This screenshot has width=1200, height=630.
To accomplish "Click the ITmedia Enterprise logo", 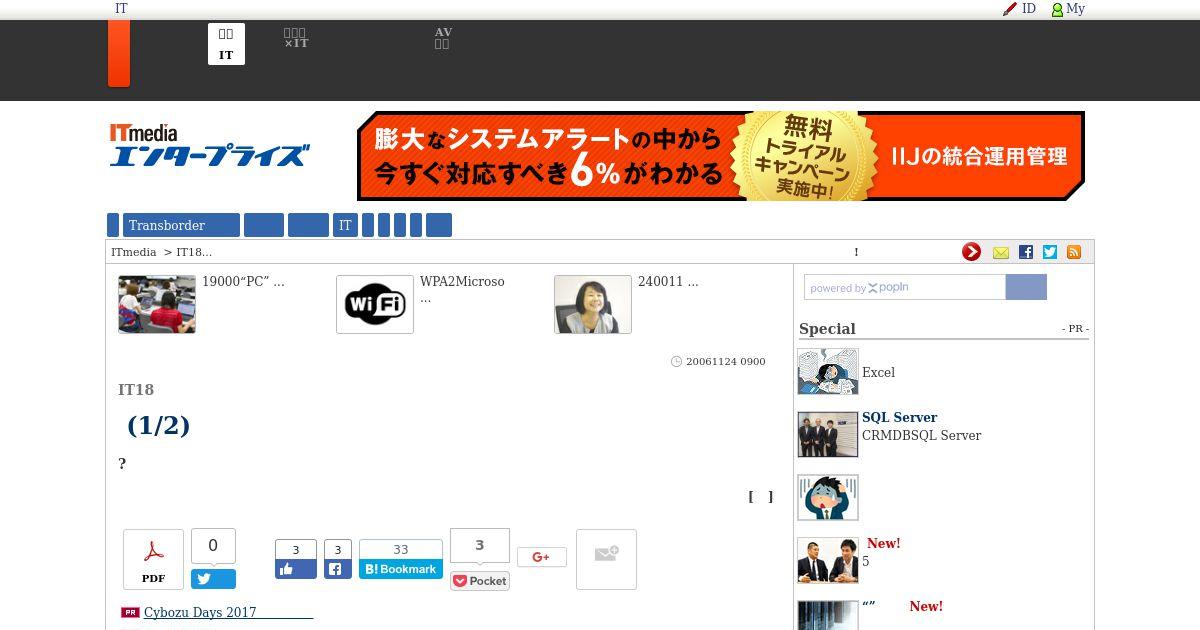I will tap(209, 145).
